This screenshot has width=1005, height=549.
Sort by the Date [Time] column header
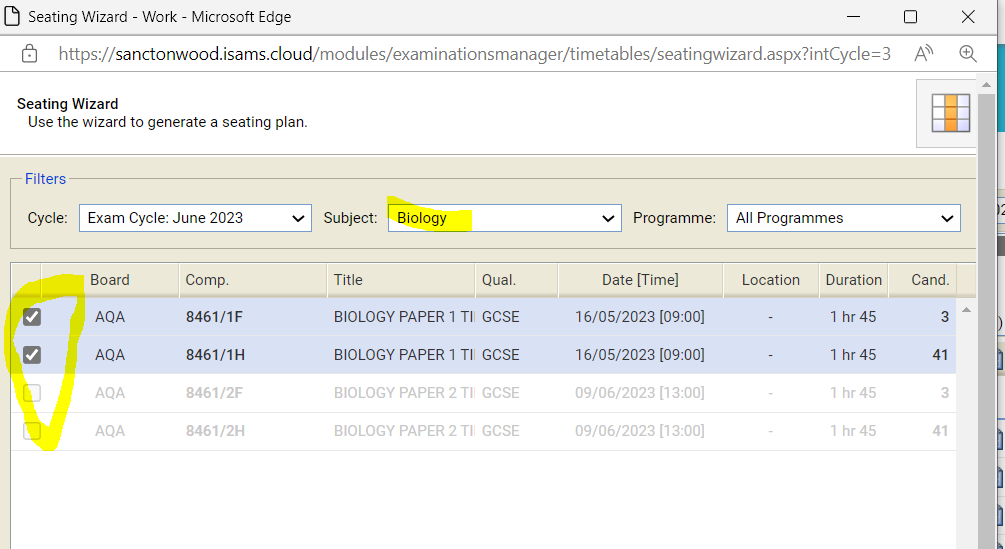click(x=640, y=280)
